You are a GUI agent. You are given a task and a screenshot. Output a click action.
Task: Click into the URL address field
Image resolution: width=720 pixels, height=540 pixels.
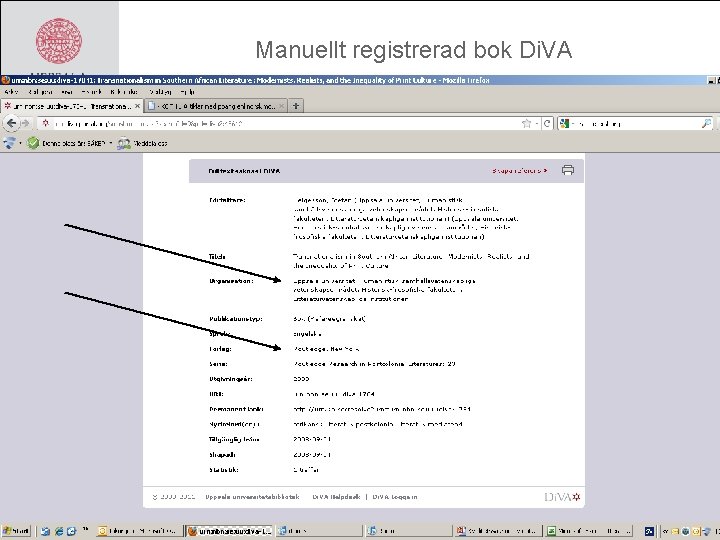(x=285, y=123)
